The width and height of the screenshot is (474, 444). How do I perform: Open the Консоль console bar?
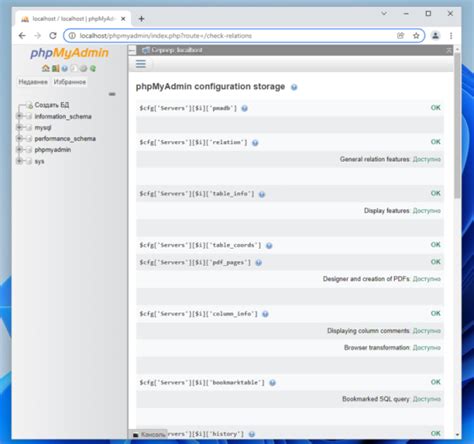(149, 434)
